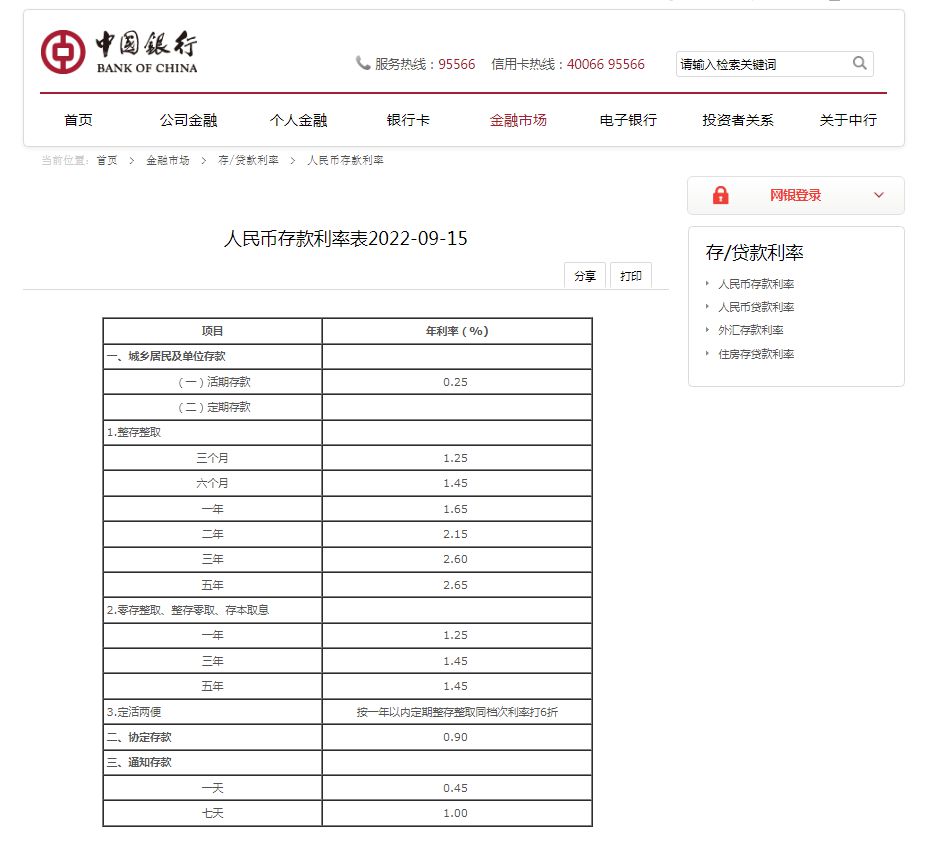Click the arrow icon before 人民币贷款利率

708,307
